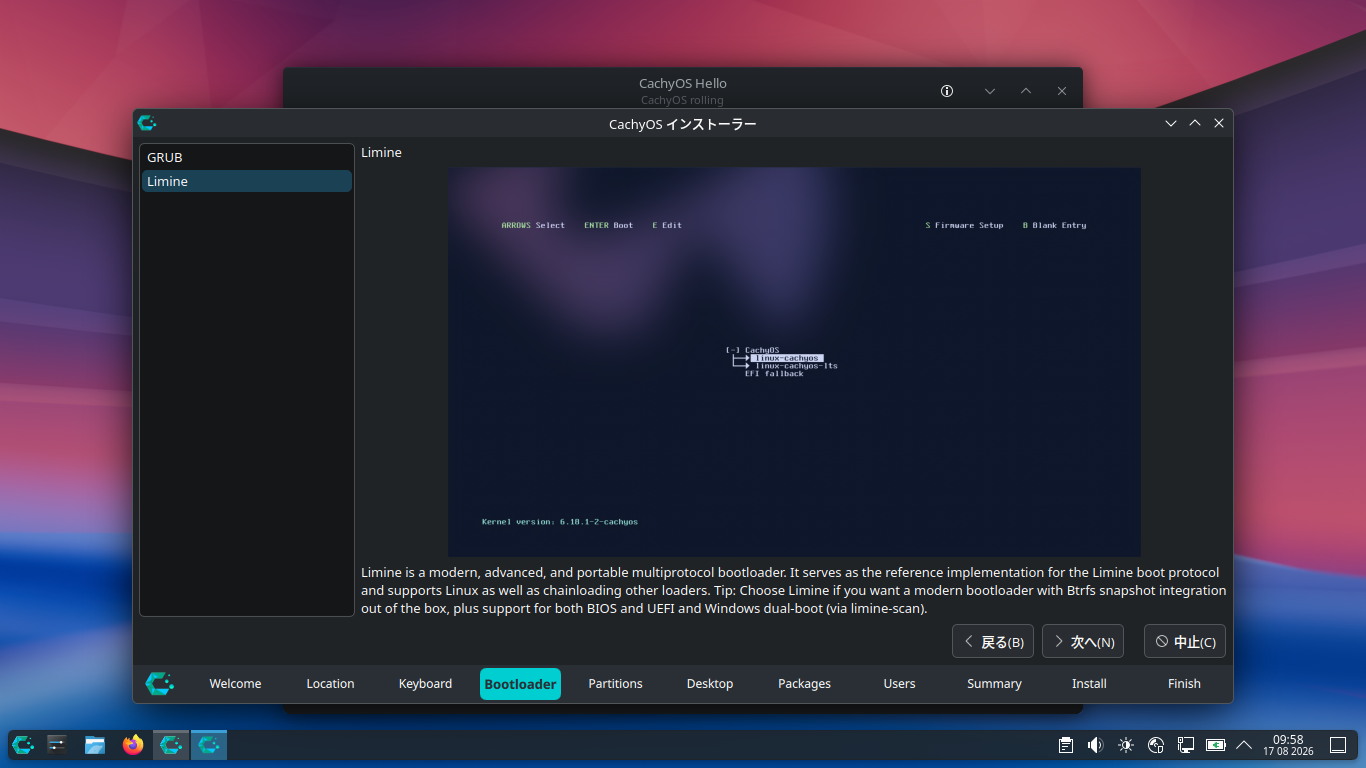
Task: Go to the Packages step
Action: coord(804,684)
